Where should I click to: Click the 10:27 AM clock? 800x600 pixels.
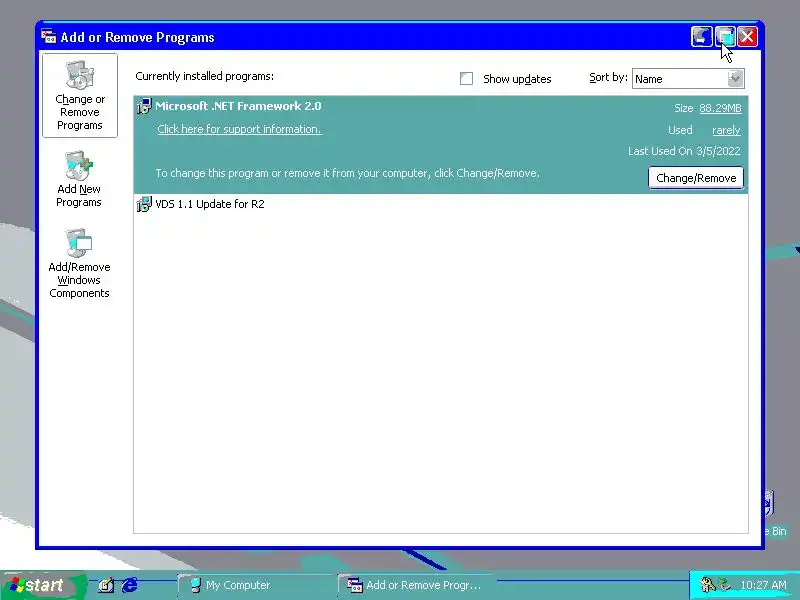[x=763, y=585]
